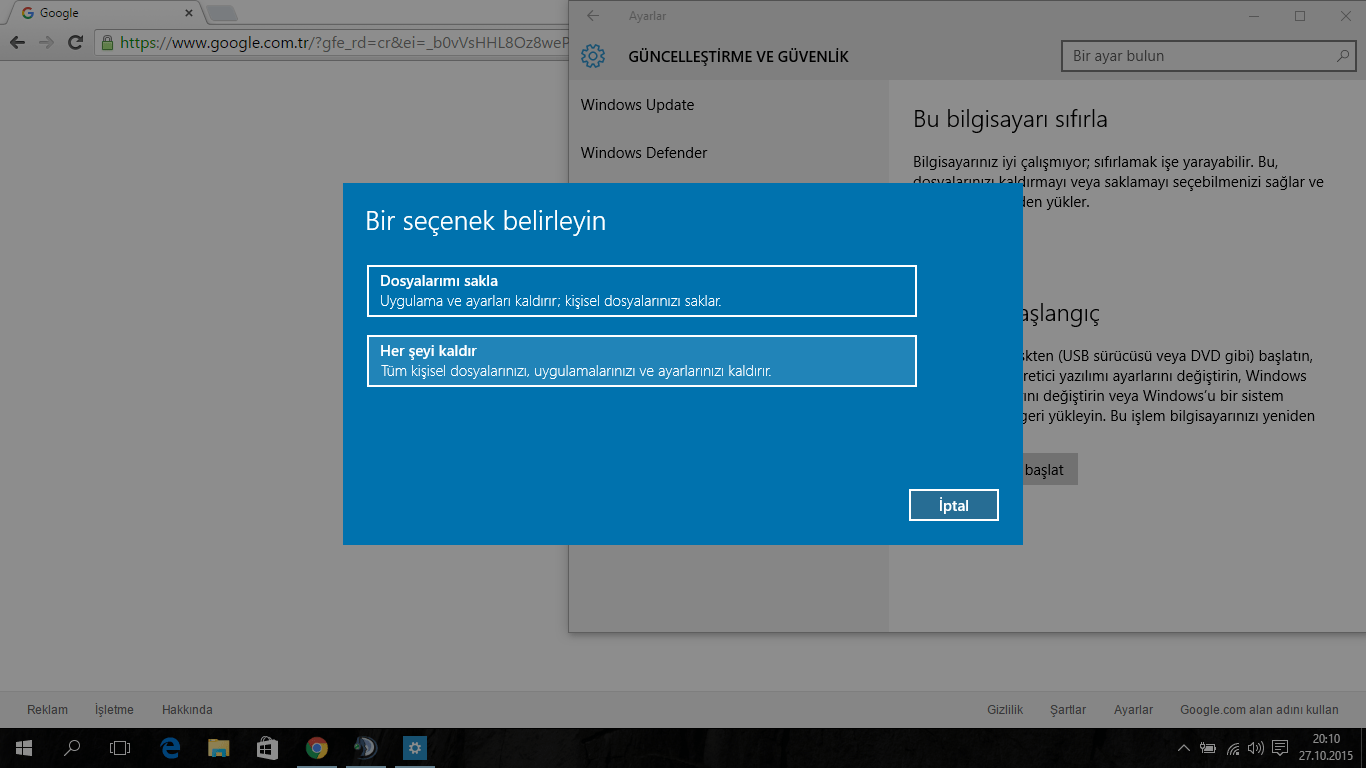
Task: Close the Google tab in Chrome
Action: [189, 13]
